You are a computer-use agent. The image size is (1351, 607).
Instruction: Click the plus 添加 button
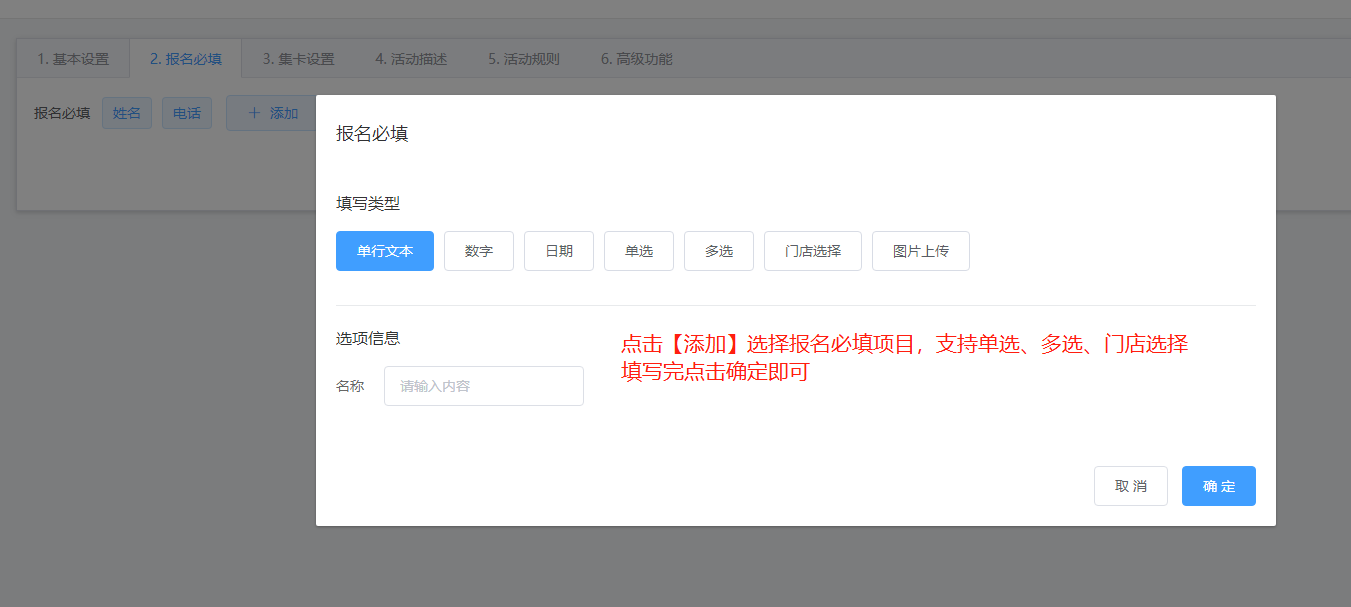(x=271, y=113)
